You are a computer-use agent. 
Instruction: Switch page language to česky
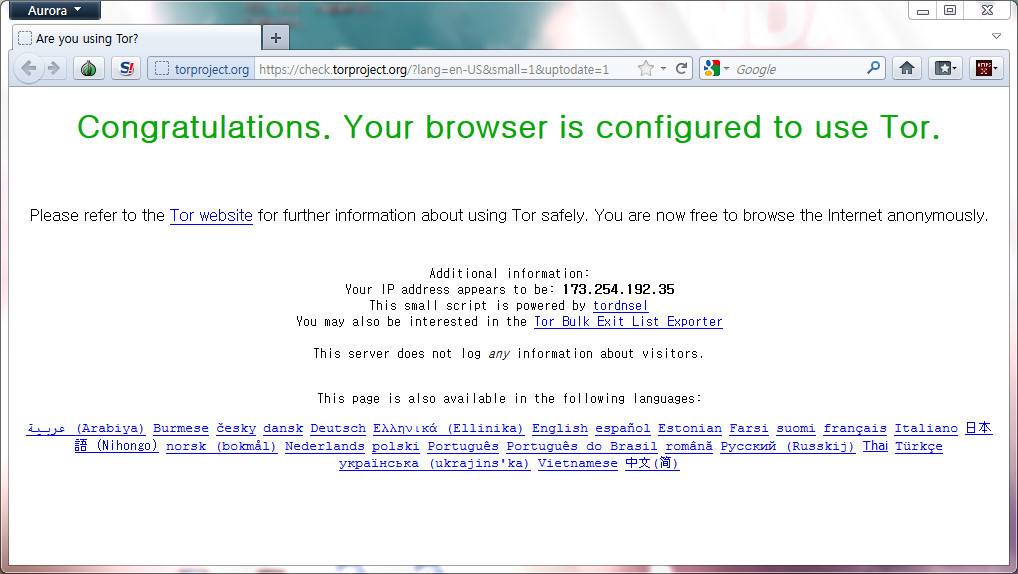[236, 429]
